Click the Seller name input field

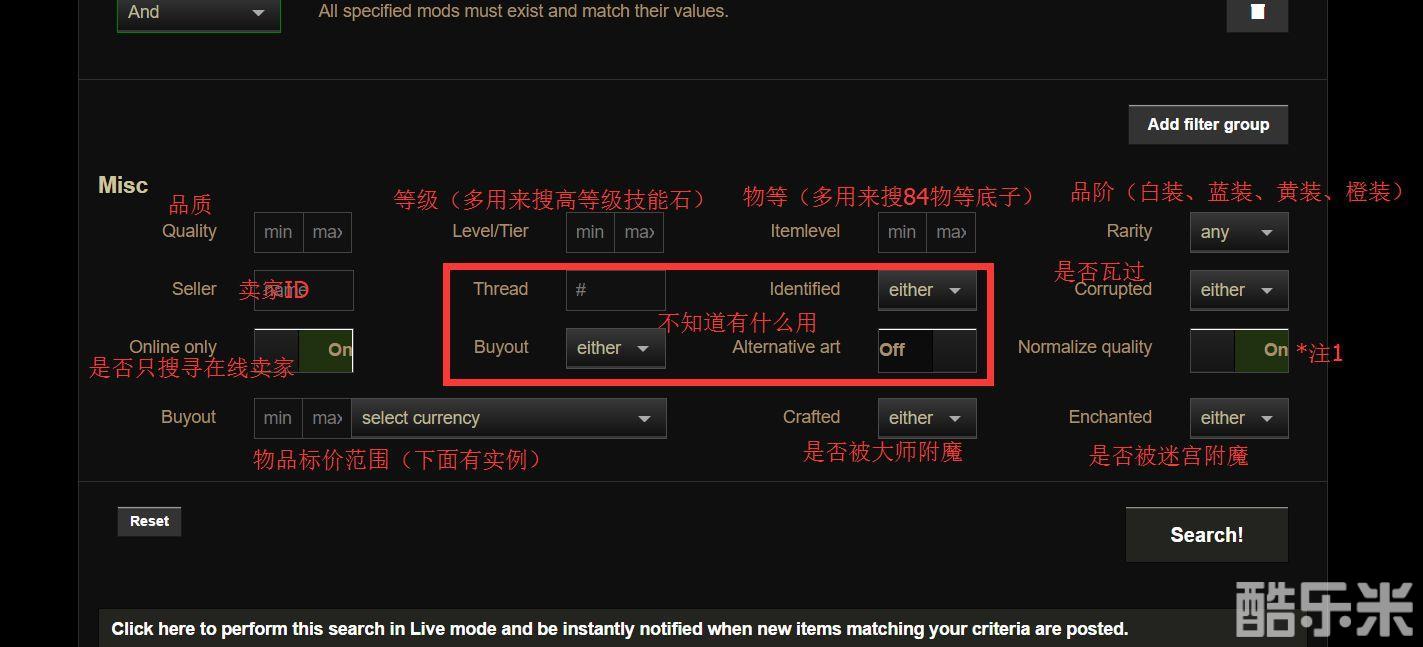pyautogui.click(x=303, y=290)
